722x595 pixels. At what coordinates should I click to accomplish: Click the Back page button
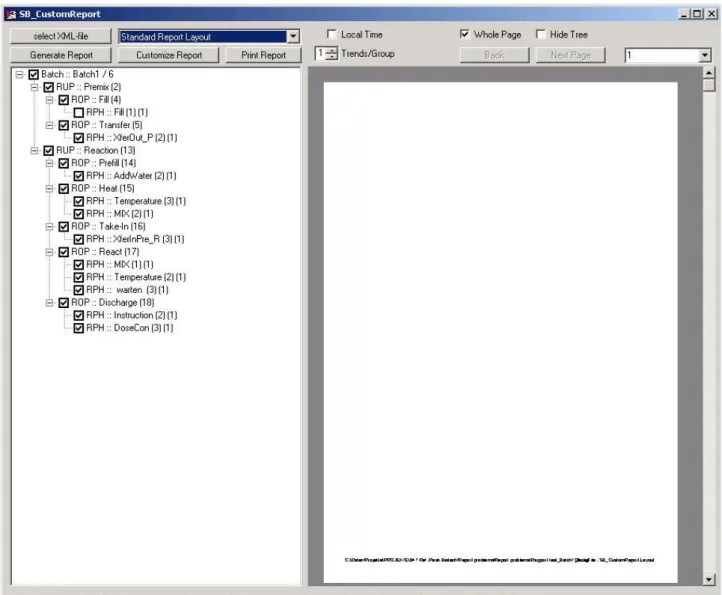(x=494, y=55)
